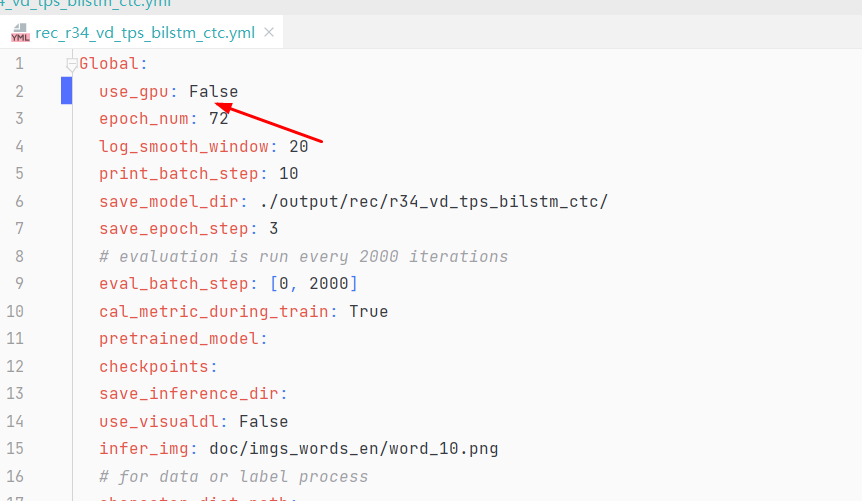The width and height of the screenshot is (862, 501).
Task: Click the log_smooth_window key
Action: pos(183,146)
